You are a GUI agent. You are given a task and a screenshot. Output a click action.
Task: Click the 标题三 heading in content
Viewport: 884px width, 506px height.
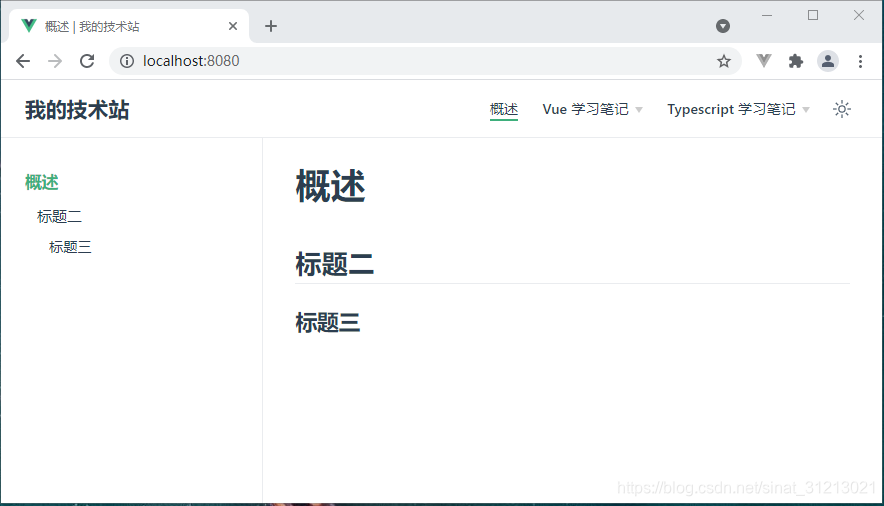pos(328,323)
